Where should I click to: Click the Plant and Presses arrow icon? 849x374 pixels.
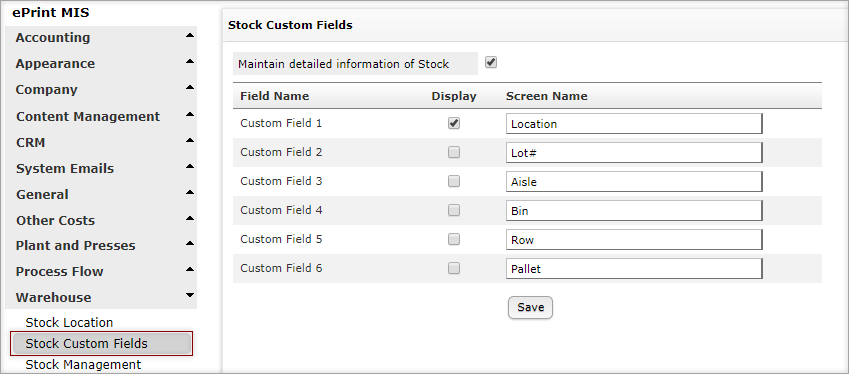pos(190,244)
